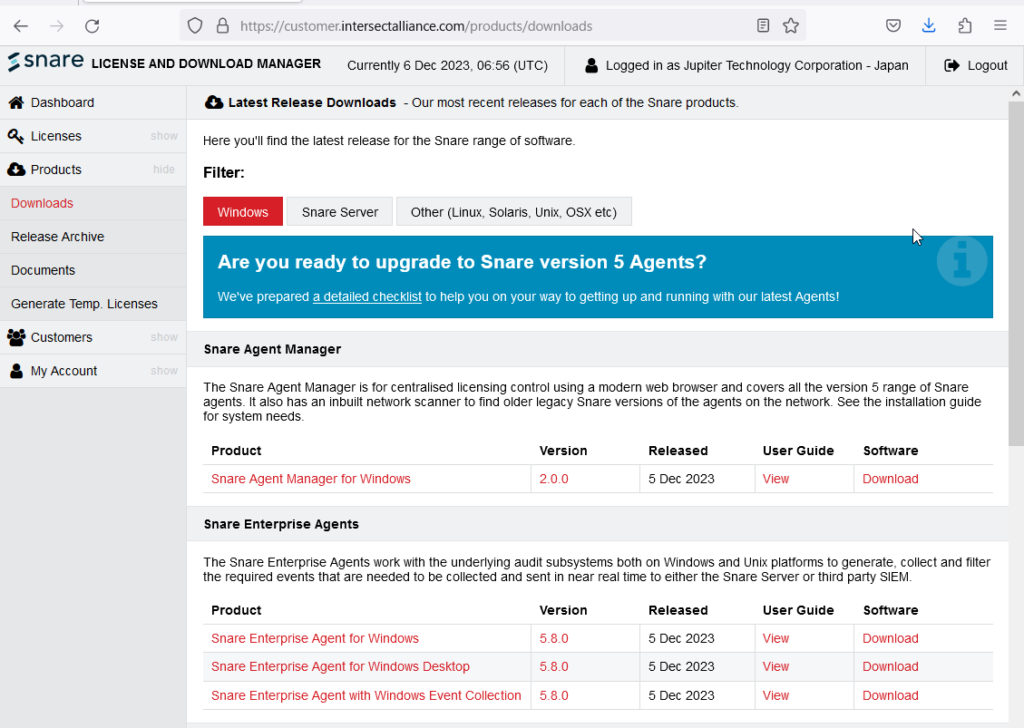
Task: Open Snare Enterprise Agent for Windows link
Action: 315,638
